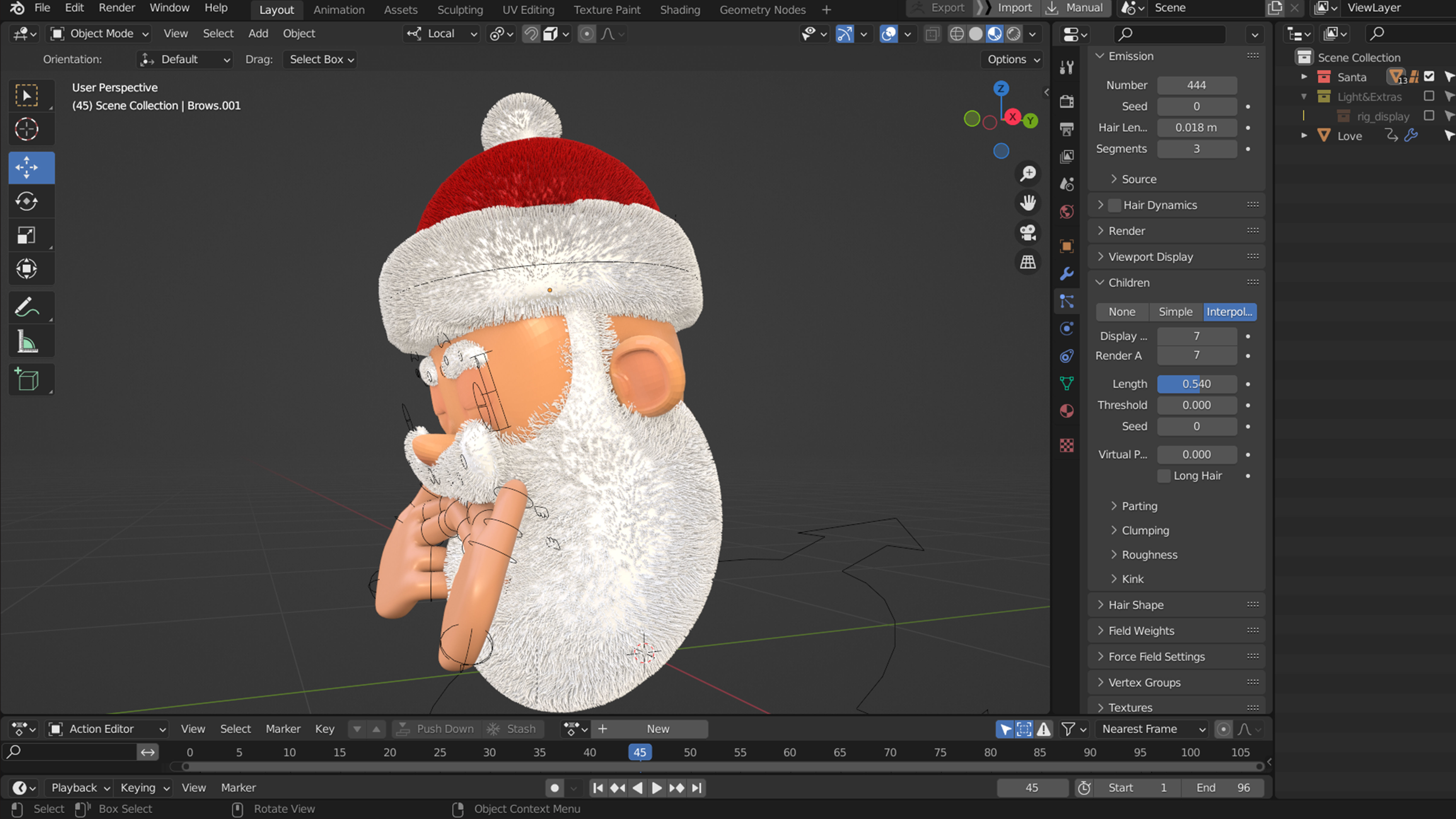This screenshot has width=1456, height=819.
Task: Enable the Long Hair checkbox
Action: pyautogui.click(x=1164, y=476)
